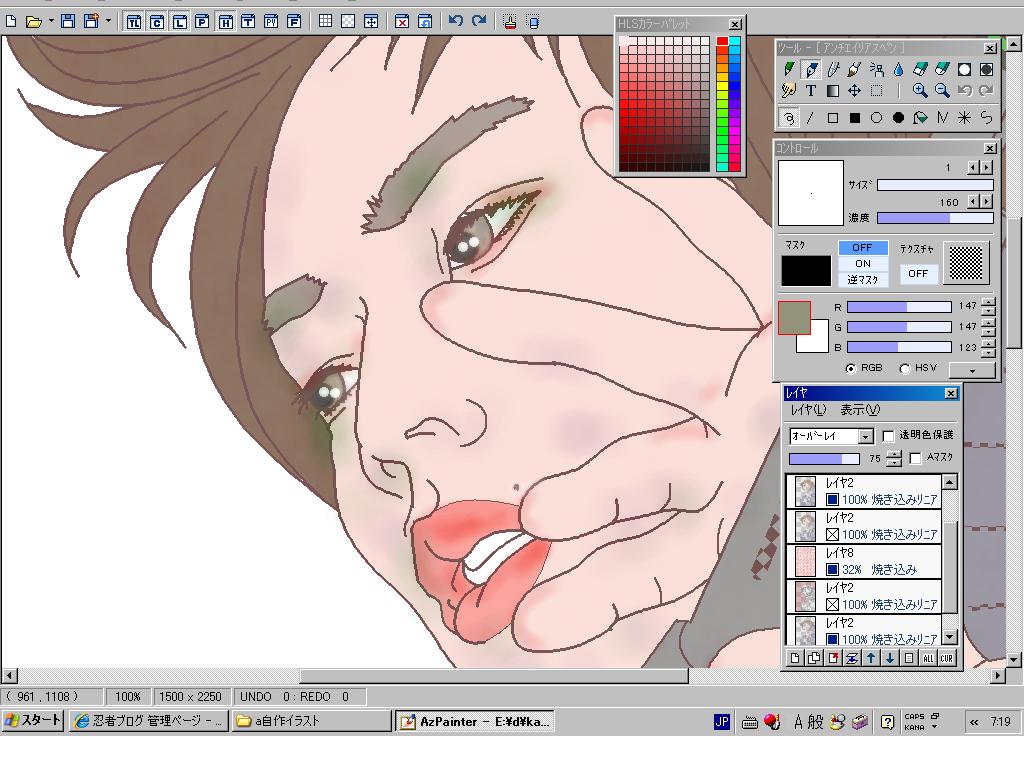Select the move tool with four arrows
The width and height of the screenshot is (1024, 768).
tap(854, 91)
